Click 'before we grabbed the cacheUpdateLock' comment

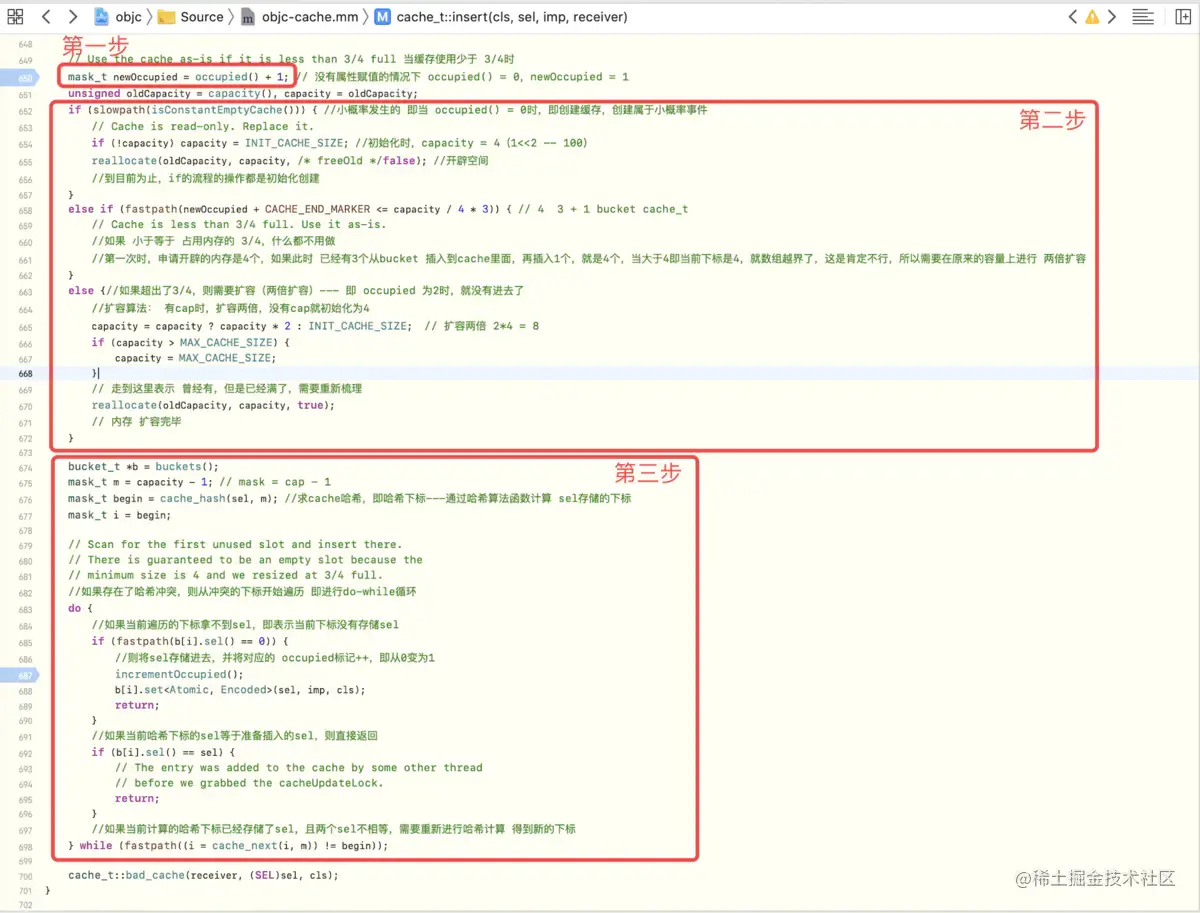coord(249,784)
